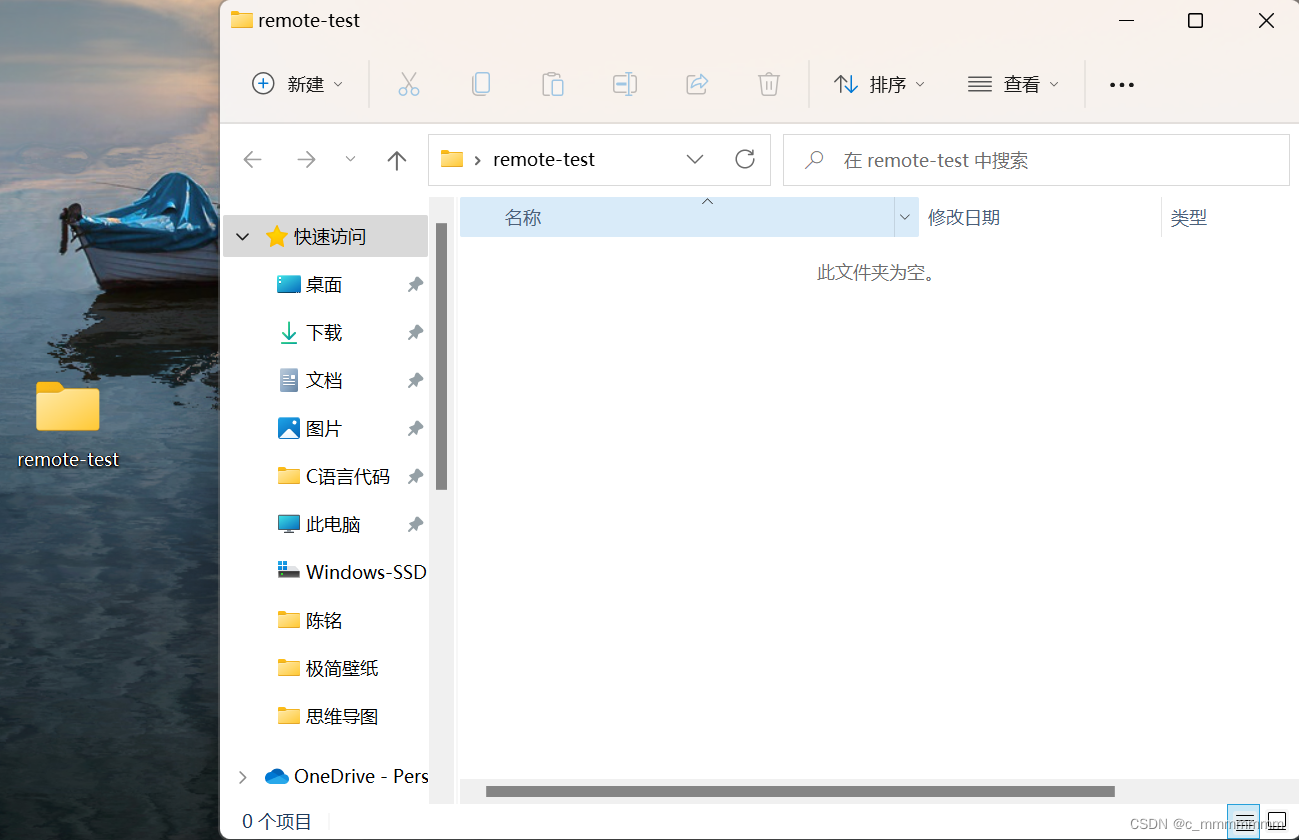Switch to large icons view in status bar

coord(1277,821)
